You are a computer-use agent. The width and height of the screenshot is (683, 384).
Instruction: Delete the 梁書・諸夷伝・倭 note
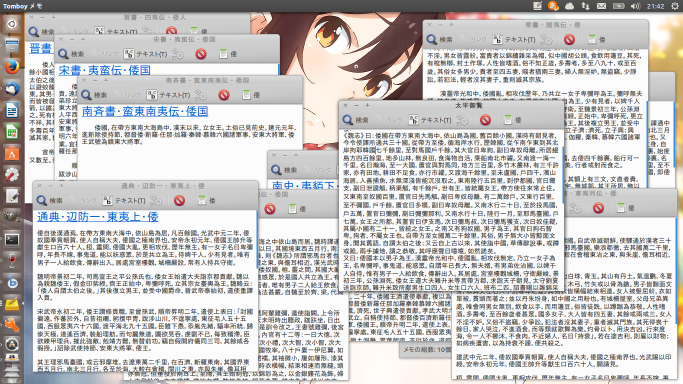coord(569,40)
